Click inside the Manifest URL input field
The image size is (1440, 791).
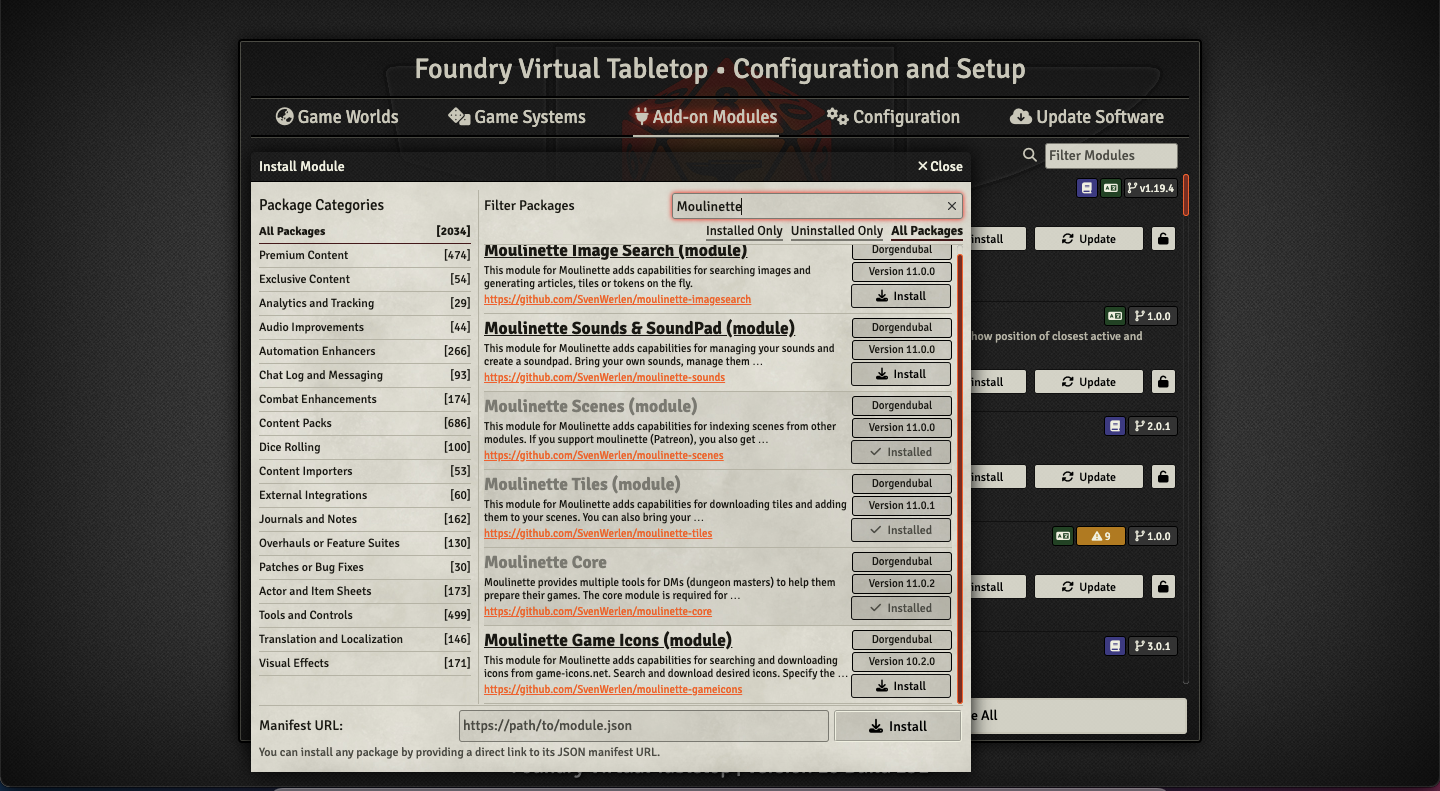click(x=643, y=725)
